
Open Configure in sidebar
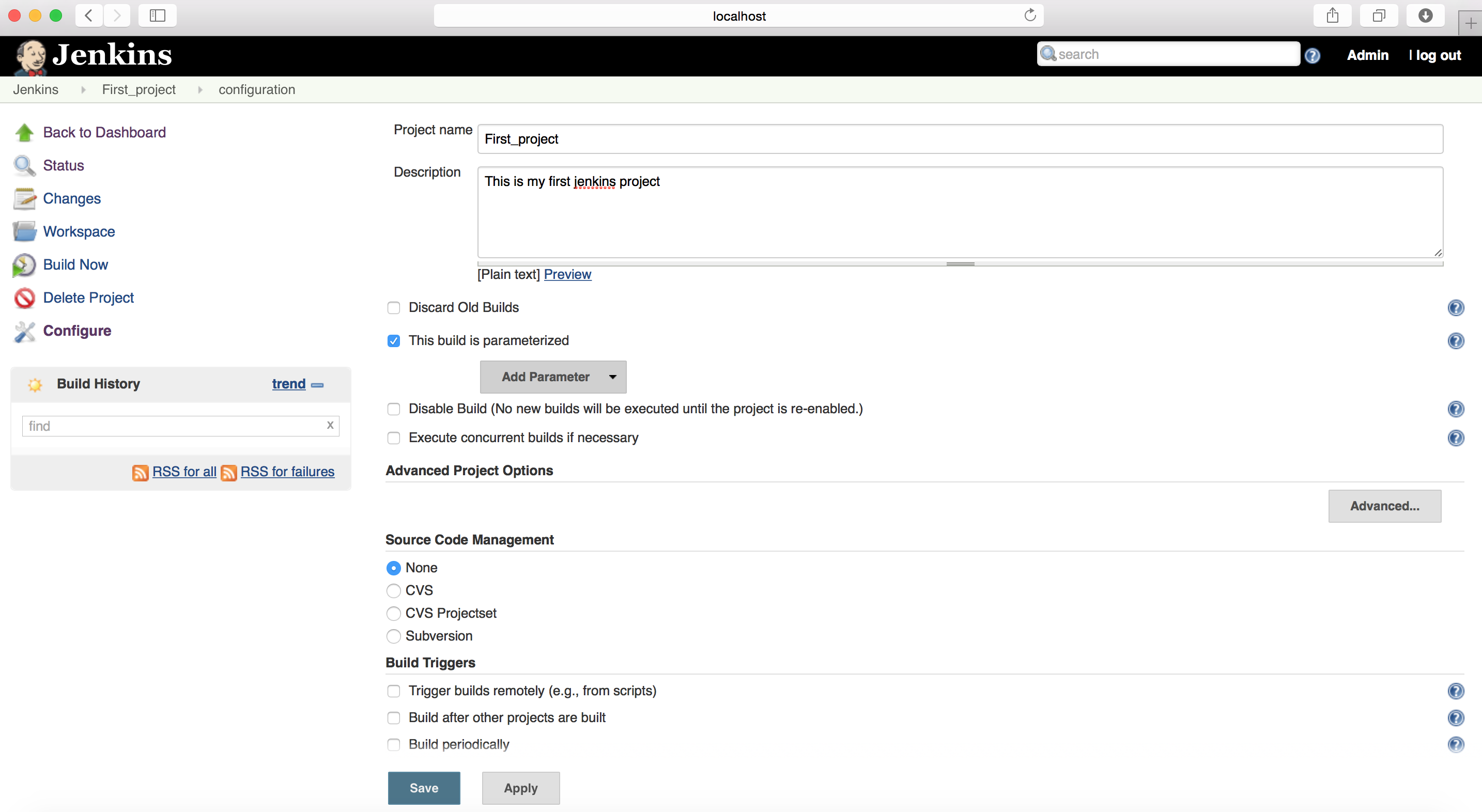pos(77,331)
